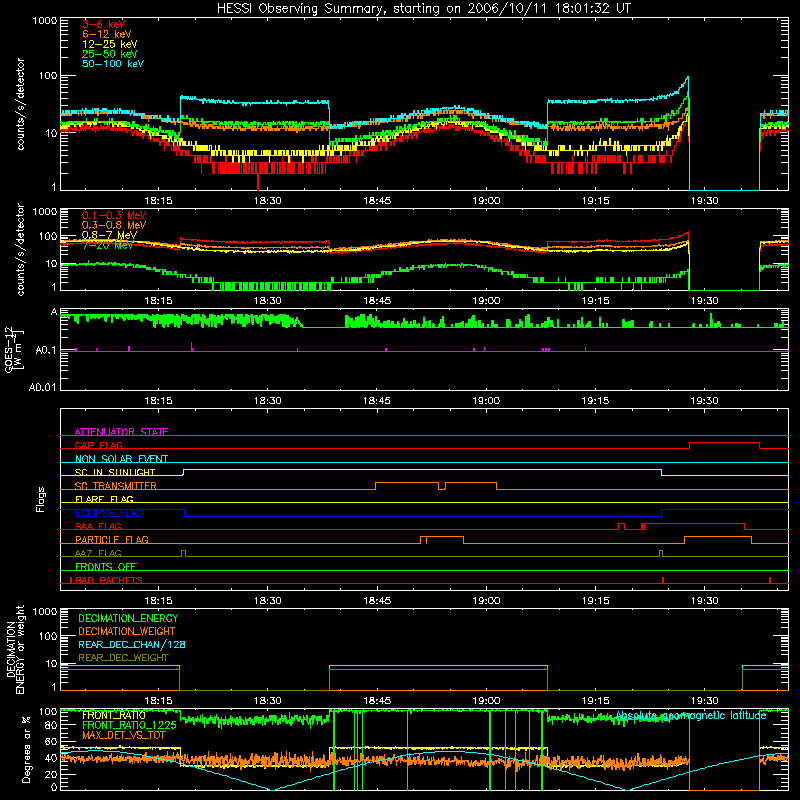
Task: Select the 25-50 keV legend label
Action: click(x=110, y=54)
